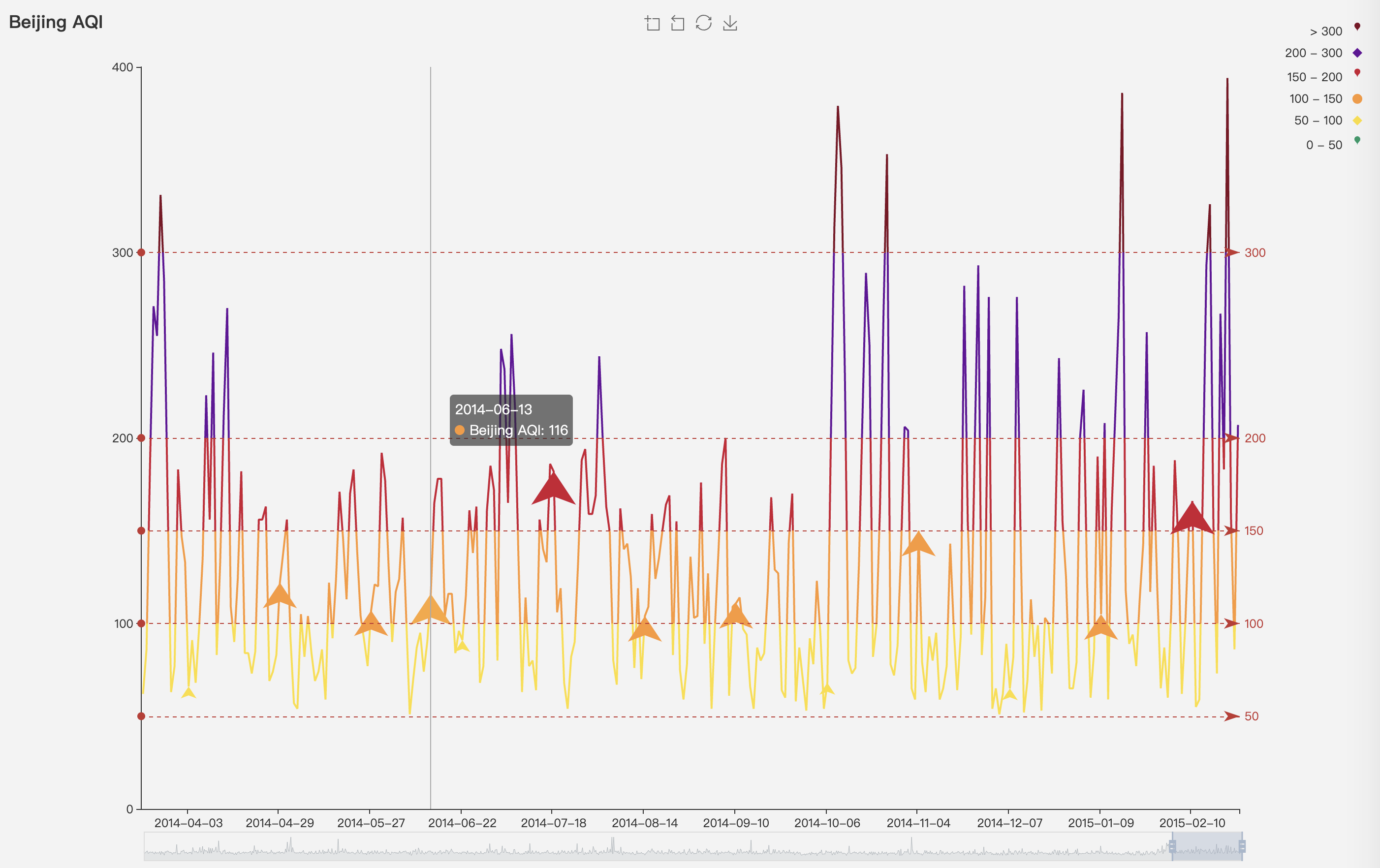Save chart as image icon

coord(729,24)
